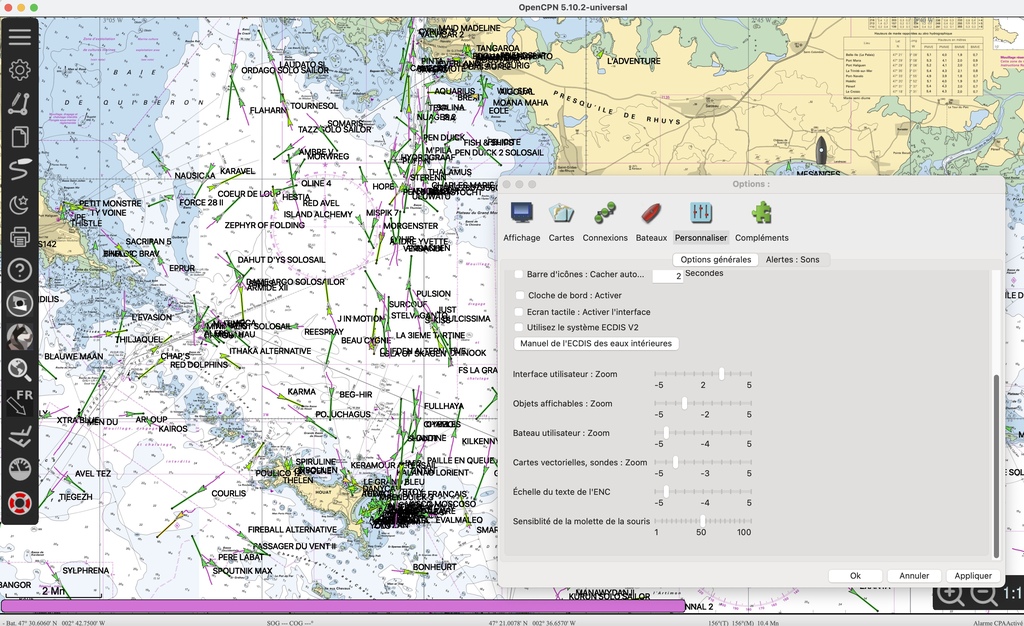This screenshot has width=1024, height=626.
Task: Click own ship icon on the map
Action: pos(821,149)
